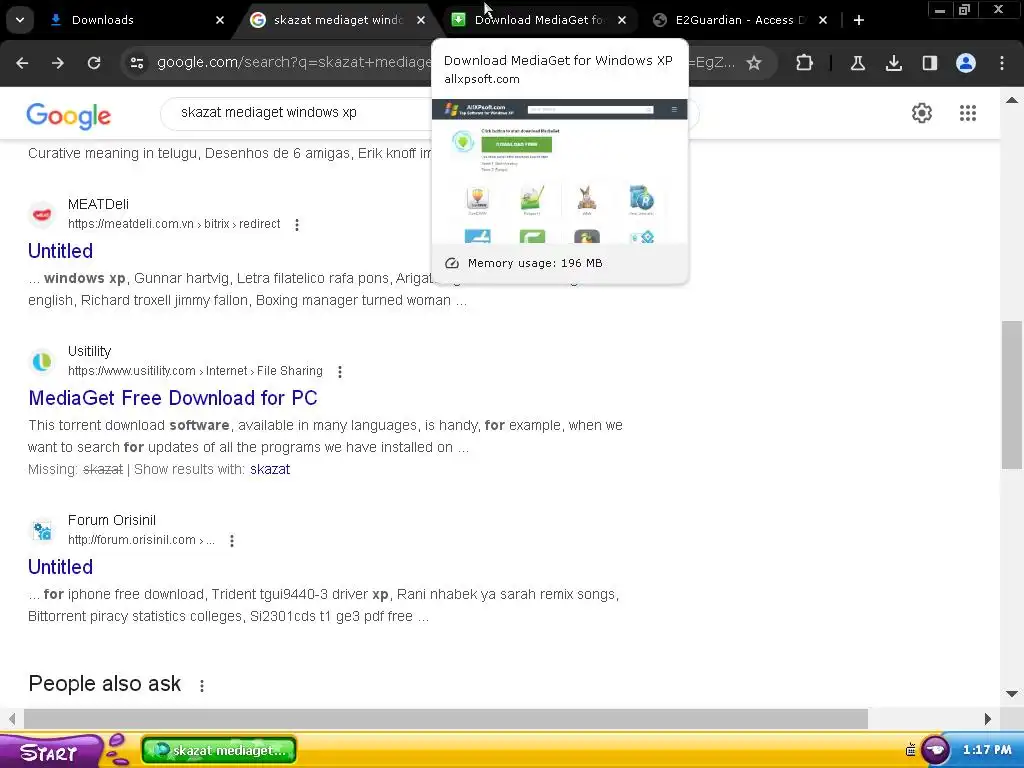
Task: Click the MEATDeli site favicon
Action: (x=42, y=214)
